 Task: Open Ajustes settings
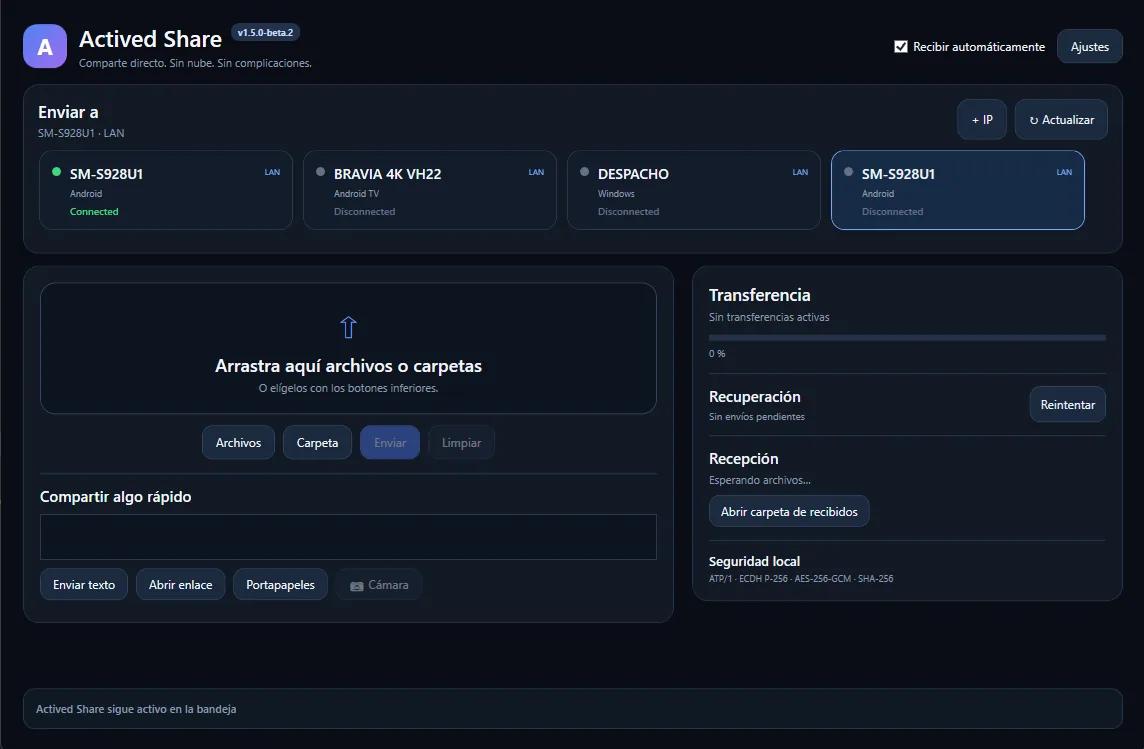1089,47
